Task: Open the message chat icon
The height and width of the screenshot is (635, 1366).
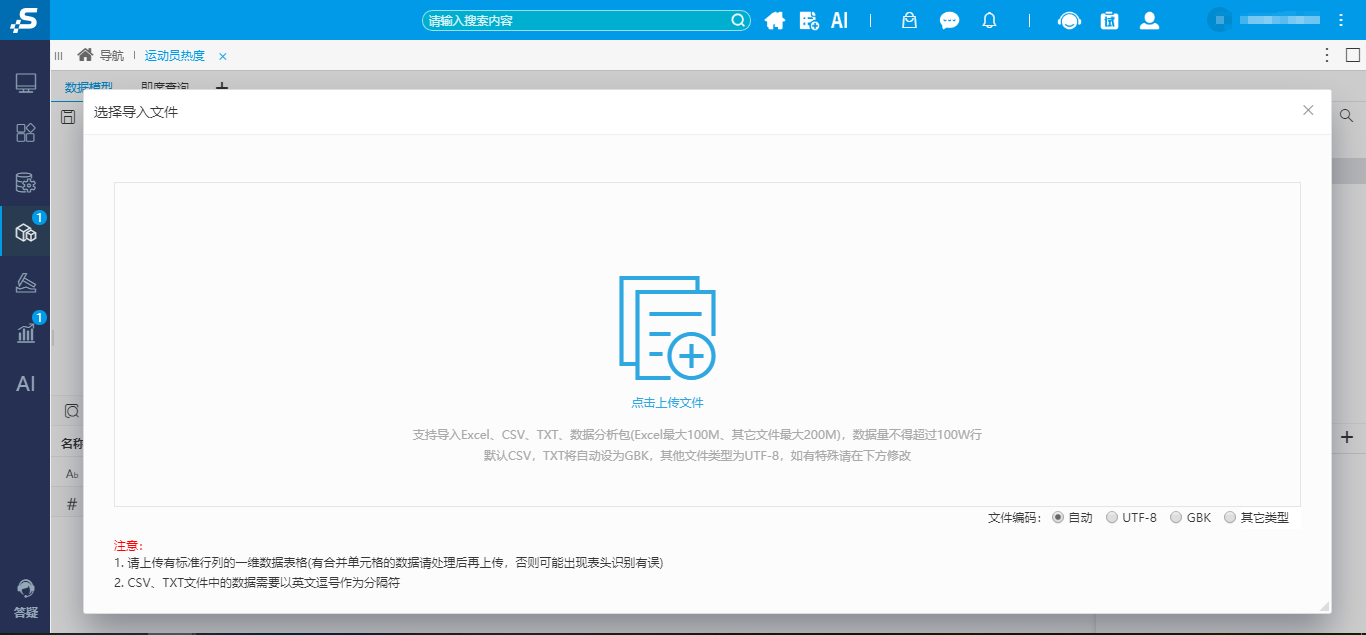Action: click(949, 20)
